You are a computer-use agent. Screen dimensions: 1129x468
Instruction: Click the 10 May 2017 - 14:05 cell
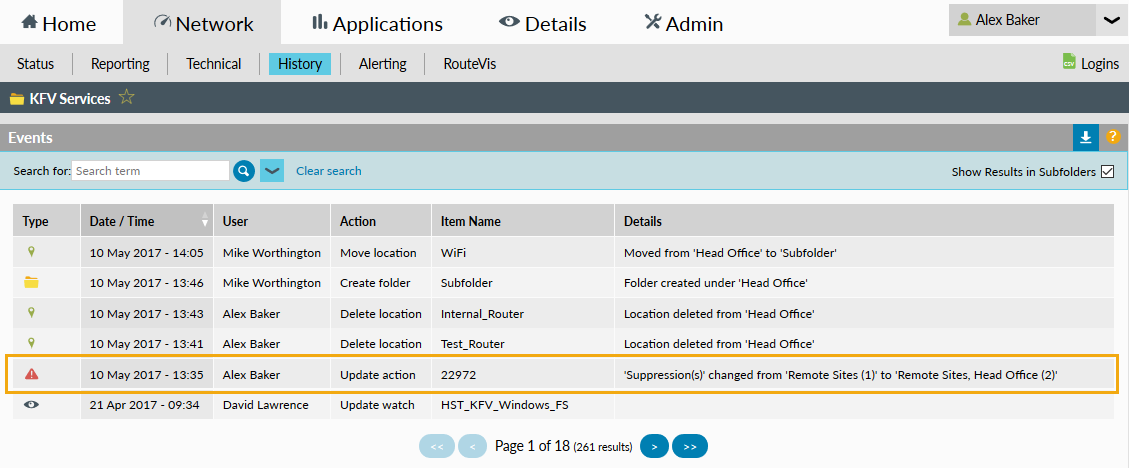pos(146,253)
